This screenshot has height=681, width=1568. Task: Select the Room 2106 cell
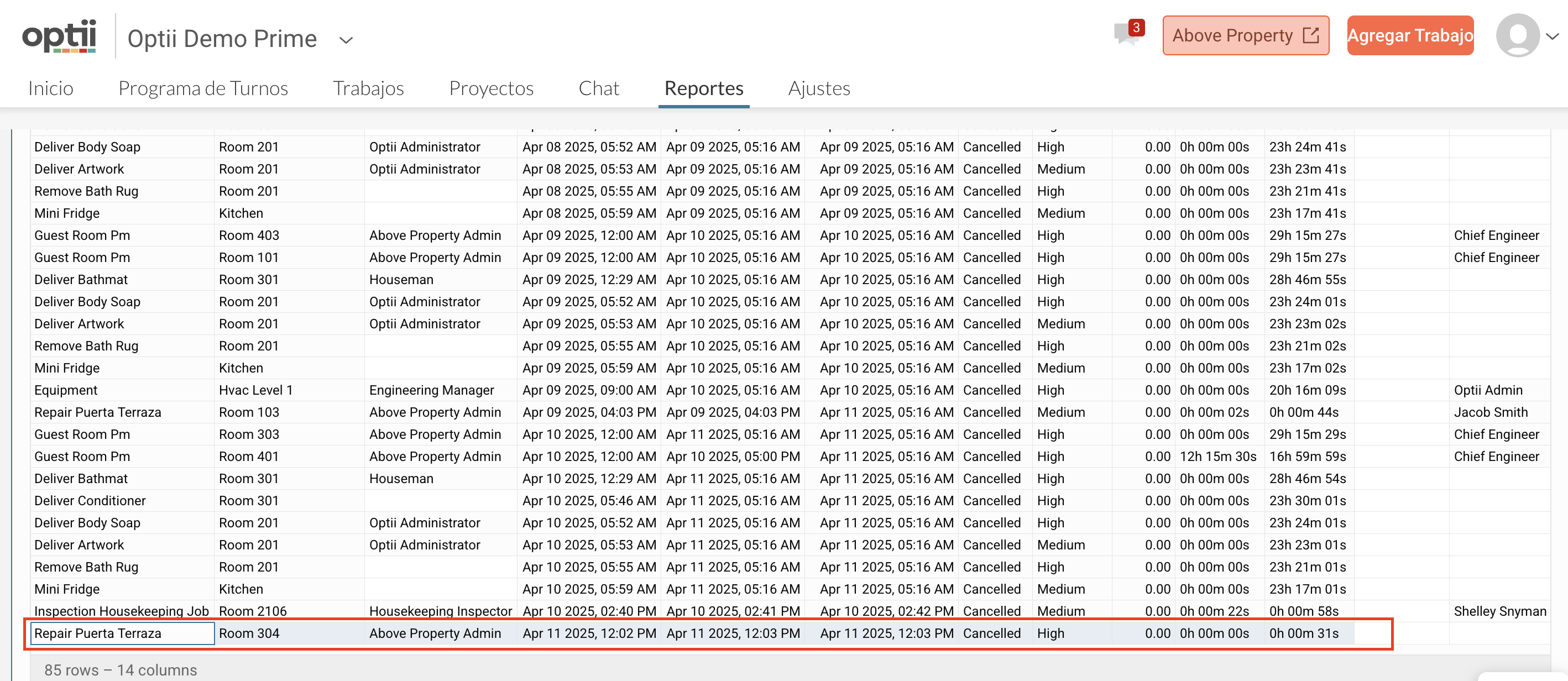coord(289,611)
